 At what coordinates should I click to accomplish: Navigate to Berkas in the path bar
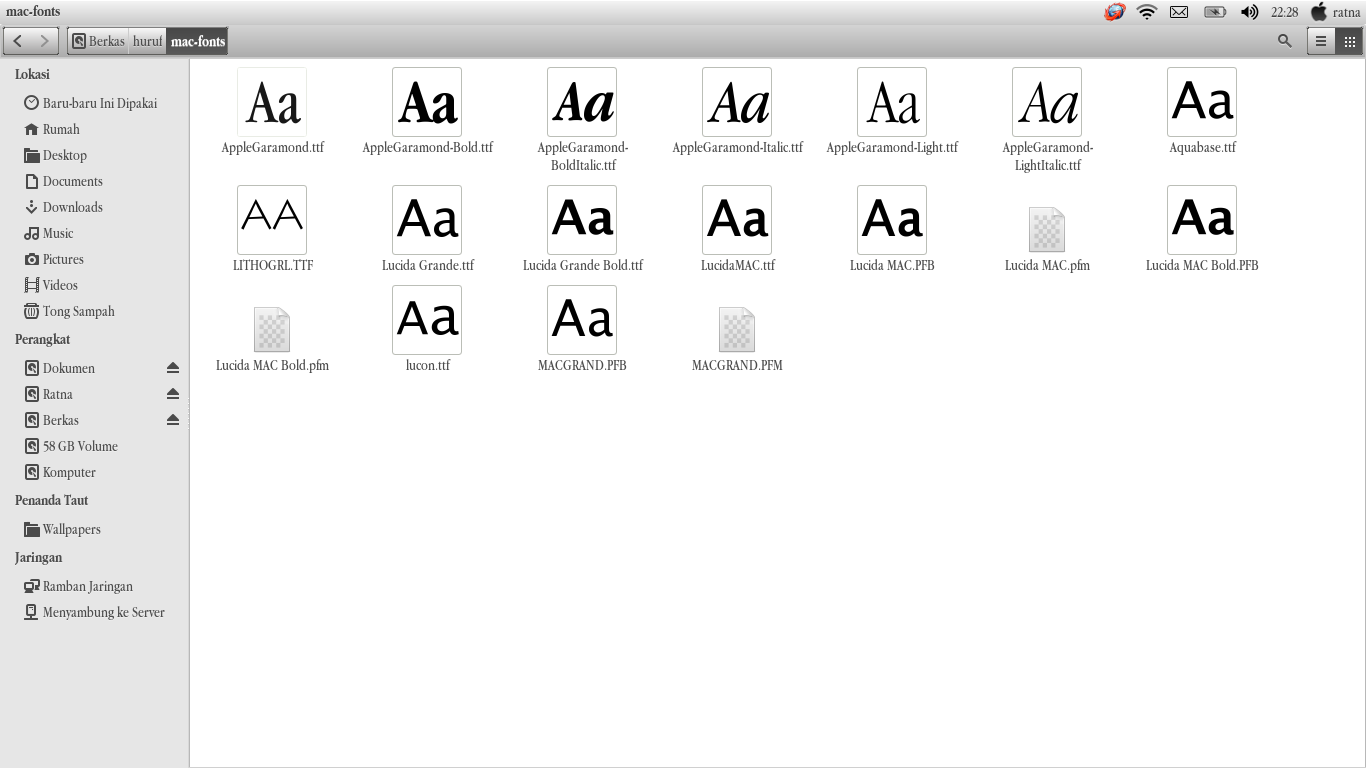98,41
